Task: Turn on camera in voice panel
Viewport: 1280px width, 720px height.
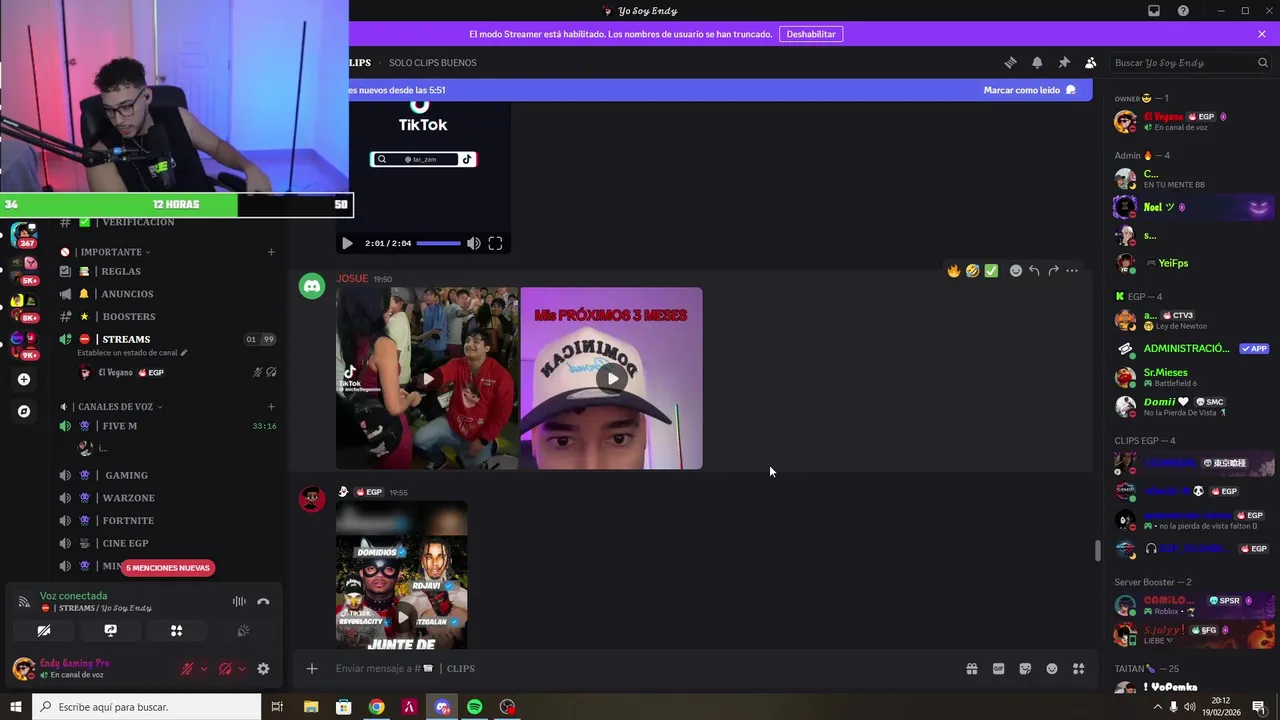Action: 43,631
